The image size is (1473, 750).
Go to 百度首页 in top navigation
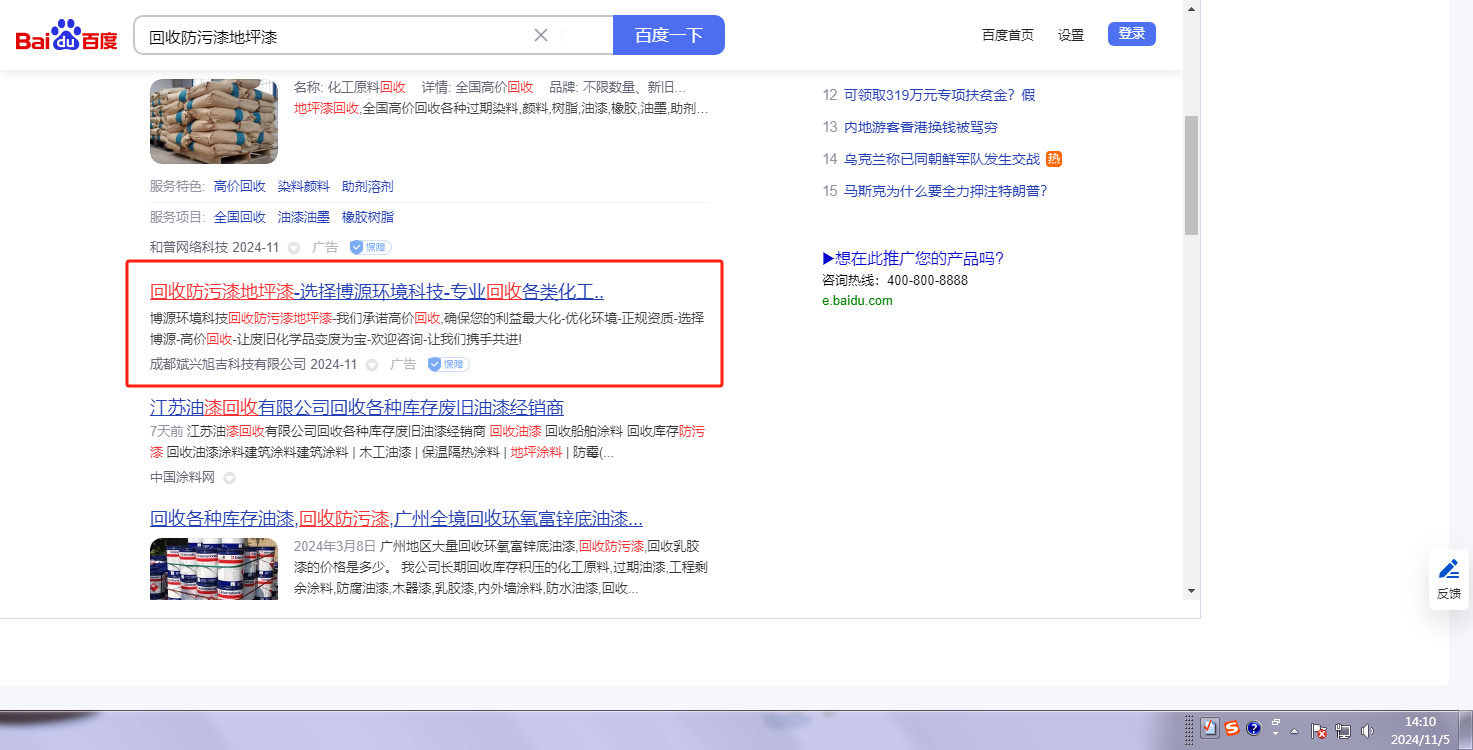click(1007, 35)
